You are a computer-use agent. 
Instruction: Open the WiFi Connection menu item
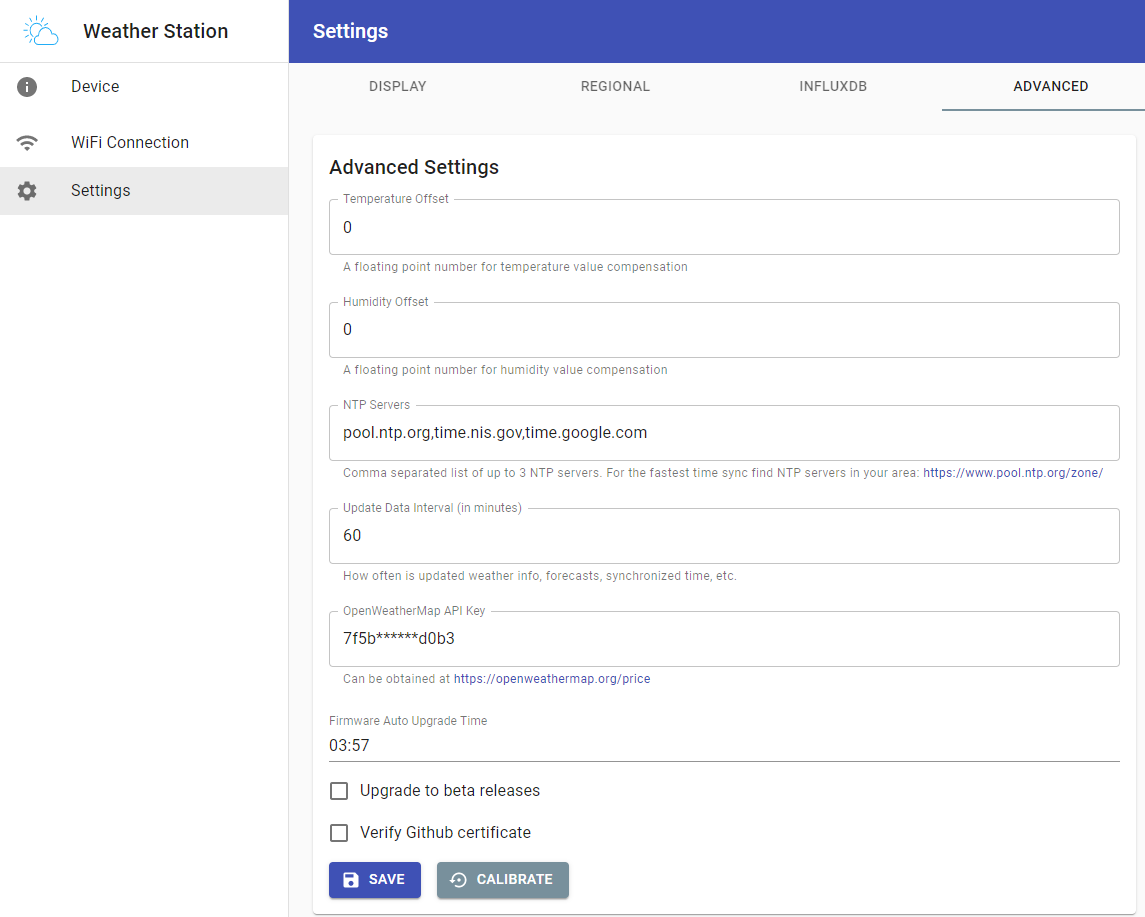[x=144, y=142]
